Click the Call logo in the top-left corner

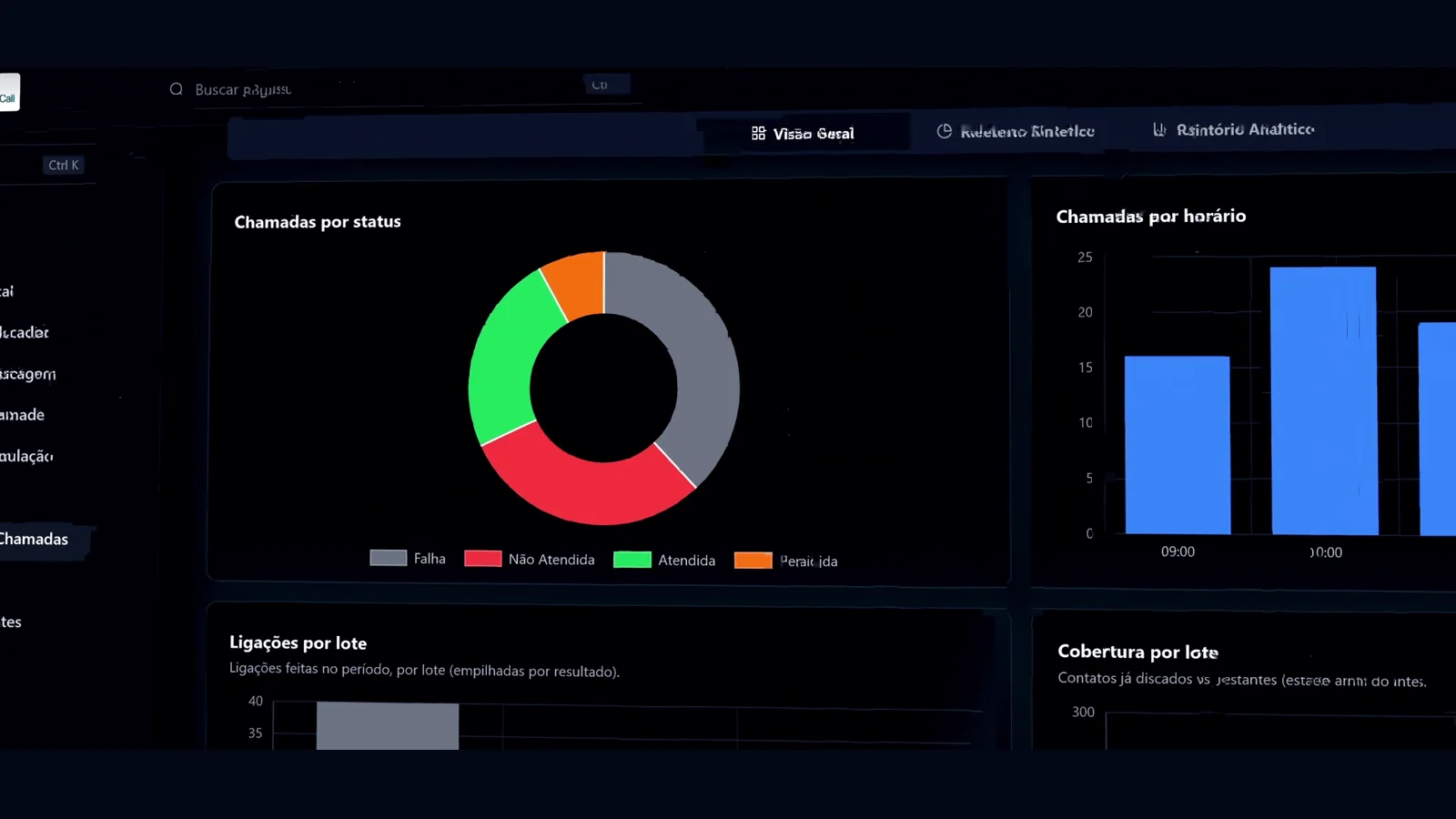coord(8,93)
